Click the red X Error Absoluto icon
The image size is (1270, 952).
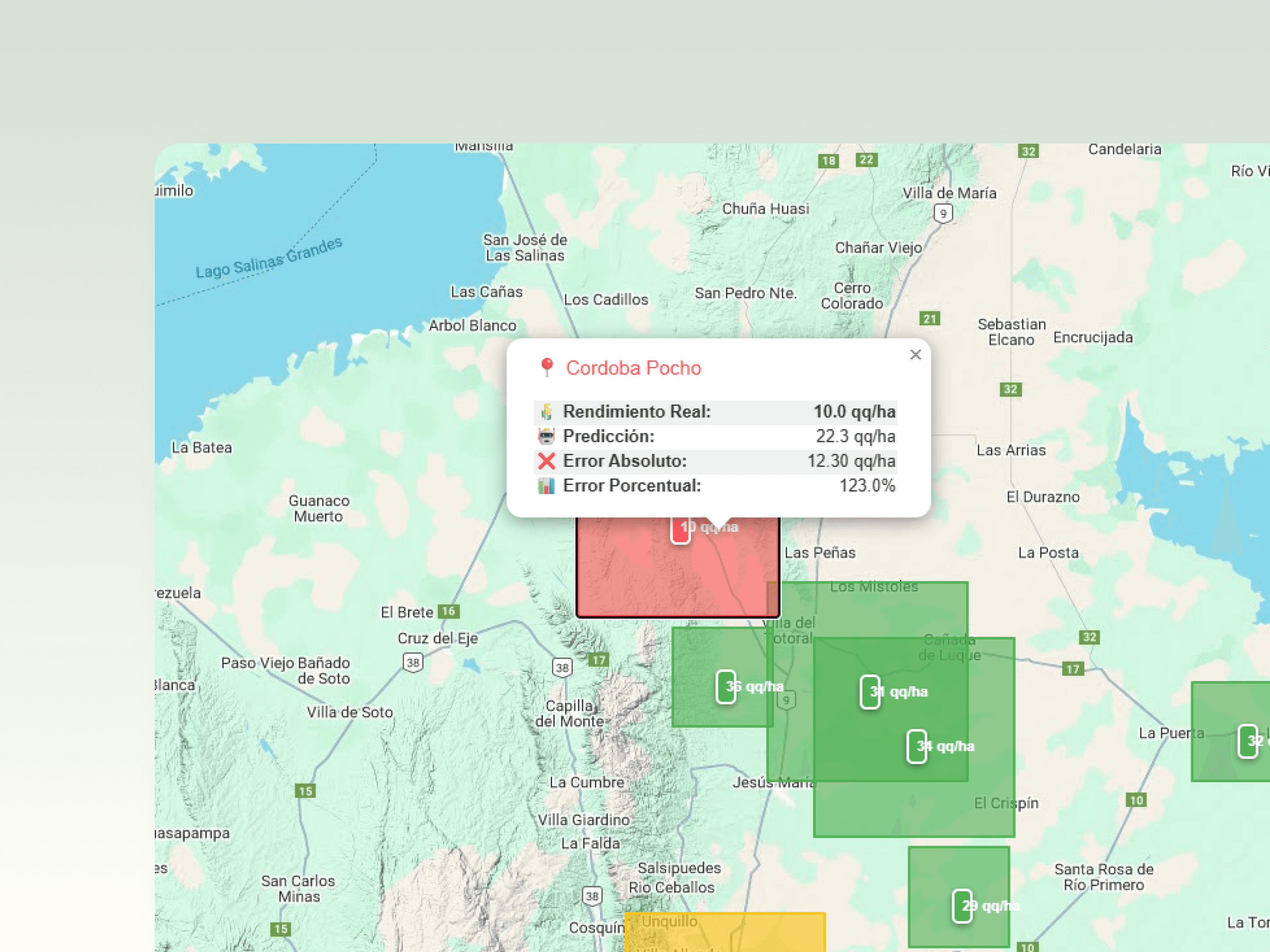(x=546, y=461)
